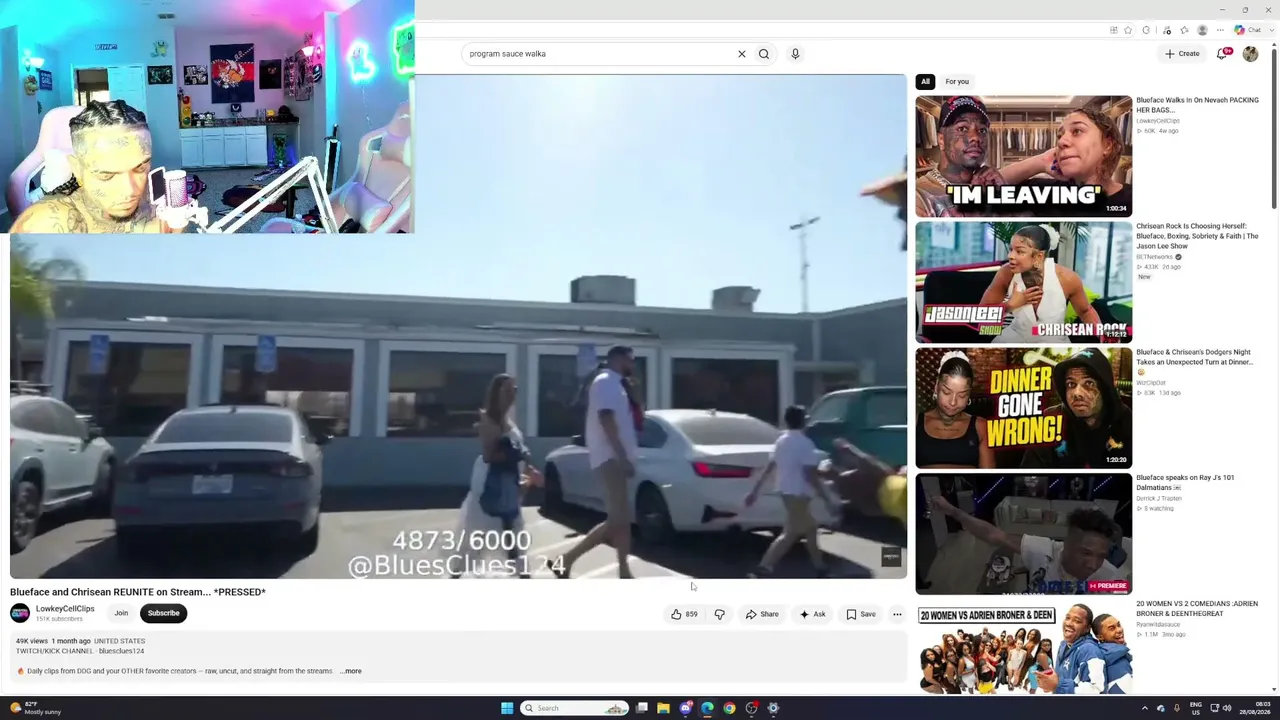
Task: Open the Ask AI feature below the video
Action: click(812, 614)
